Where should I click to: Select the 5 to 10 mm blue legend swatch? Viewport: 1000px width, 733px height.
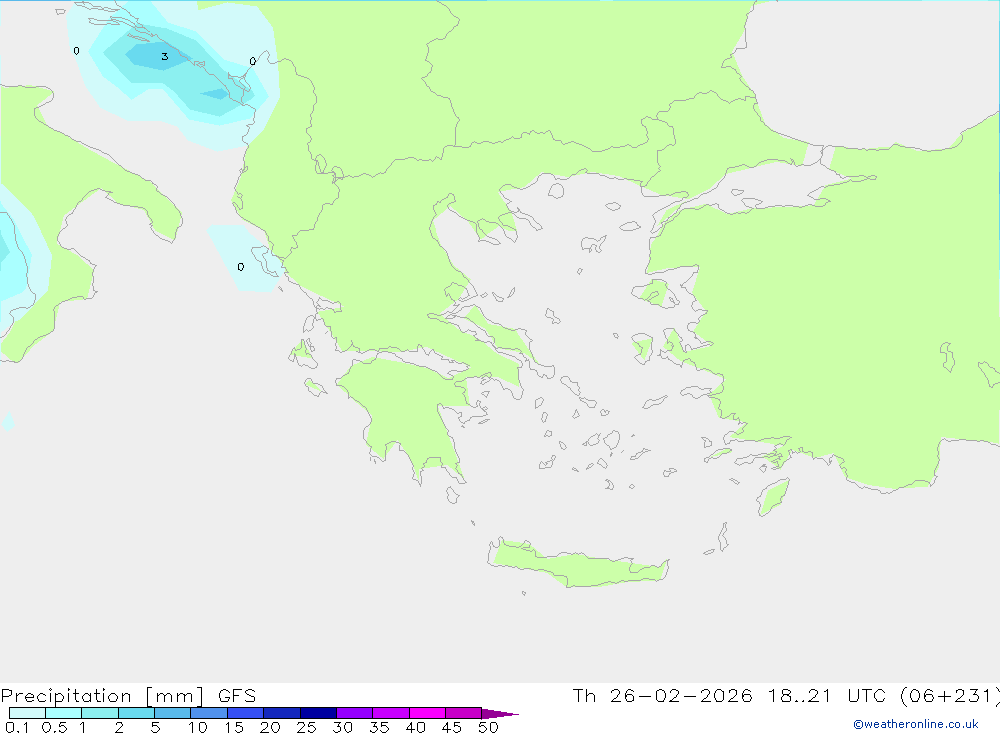[x=173, y=713]
